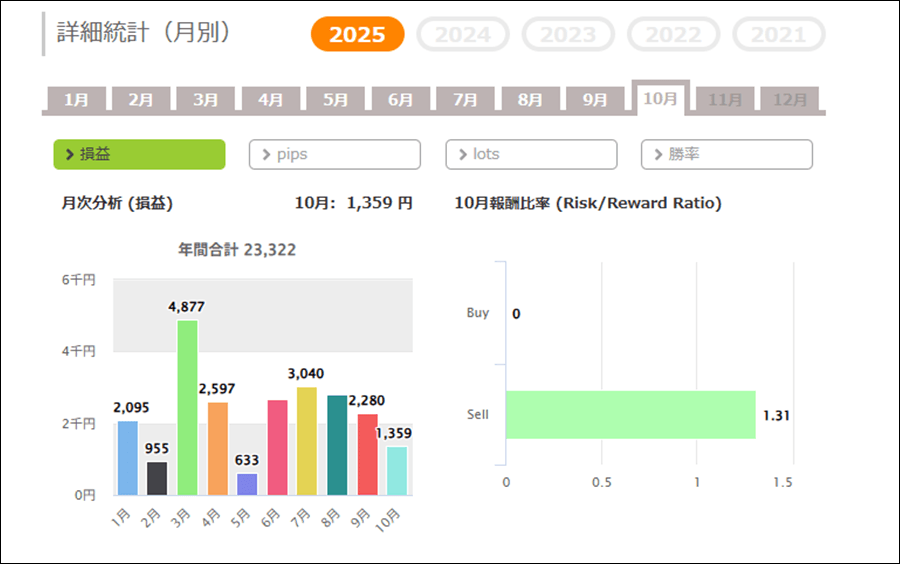Open the 1月 month tab

[76, 100]
